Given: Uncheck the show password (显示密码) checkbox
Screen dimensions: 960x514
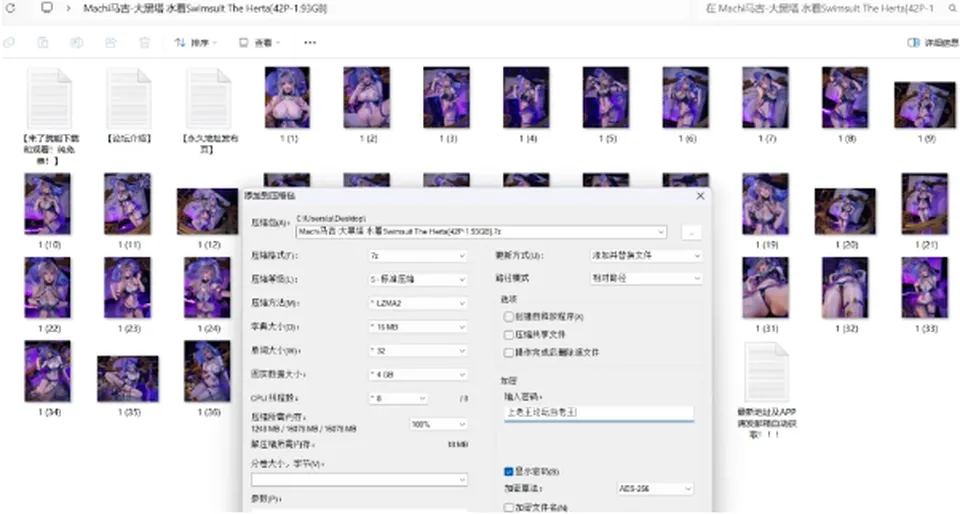Looking at the screenshot, I should [x=508, y=471].
